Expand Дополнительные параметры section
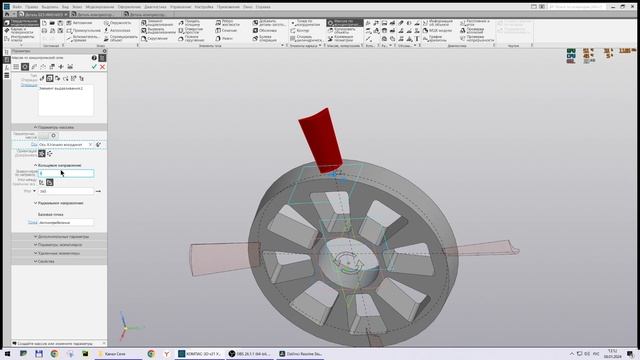The width and height of the screenshot is (640, 360). coord(59,236)
